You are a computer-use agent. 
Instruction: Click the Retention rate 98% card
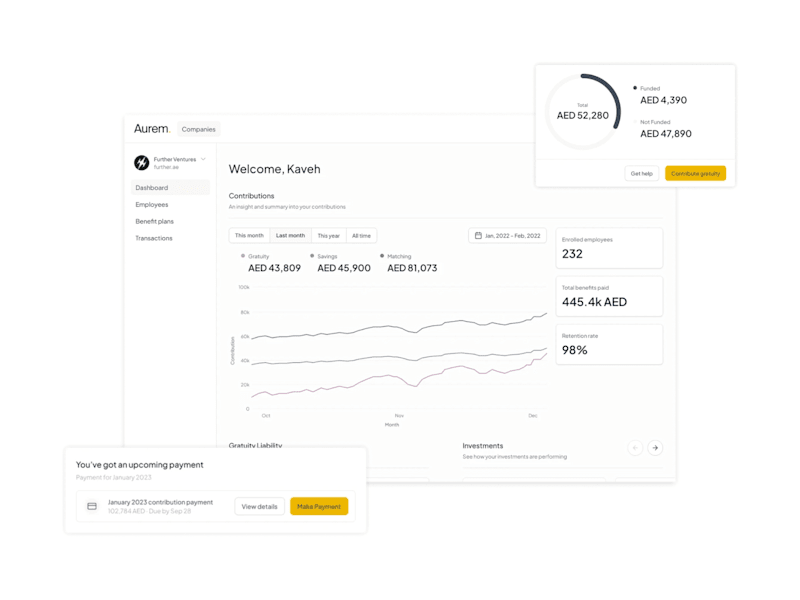pyautogui.click(x=609, y=344)
